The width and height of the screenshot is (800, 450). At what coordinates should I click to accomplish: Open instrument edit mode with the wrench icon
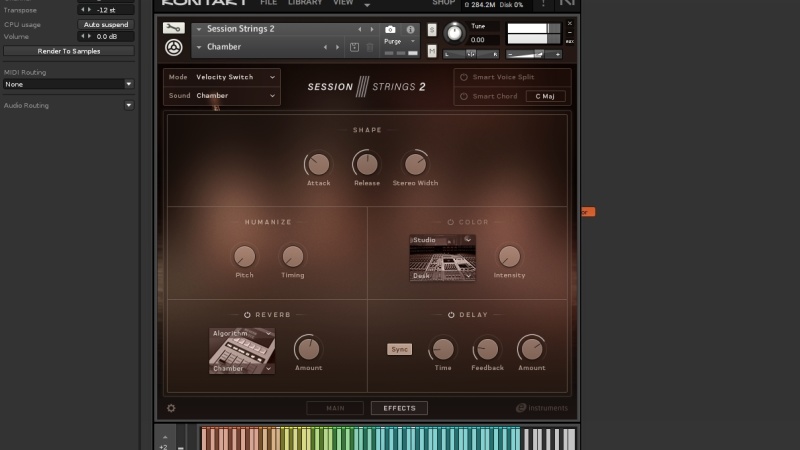[x=173, y=28]
